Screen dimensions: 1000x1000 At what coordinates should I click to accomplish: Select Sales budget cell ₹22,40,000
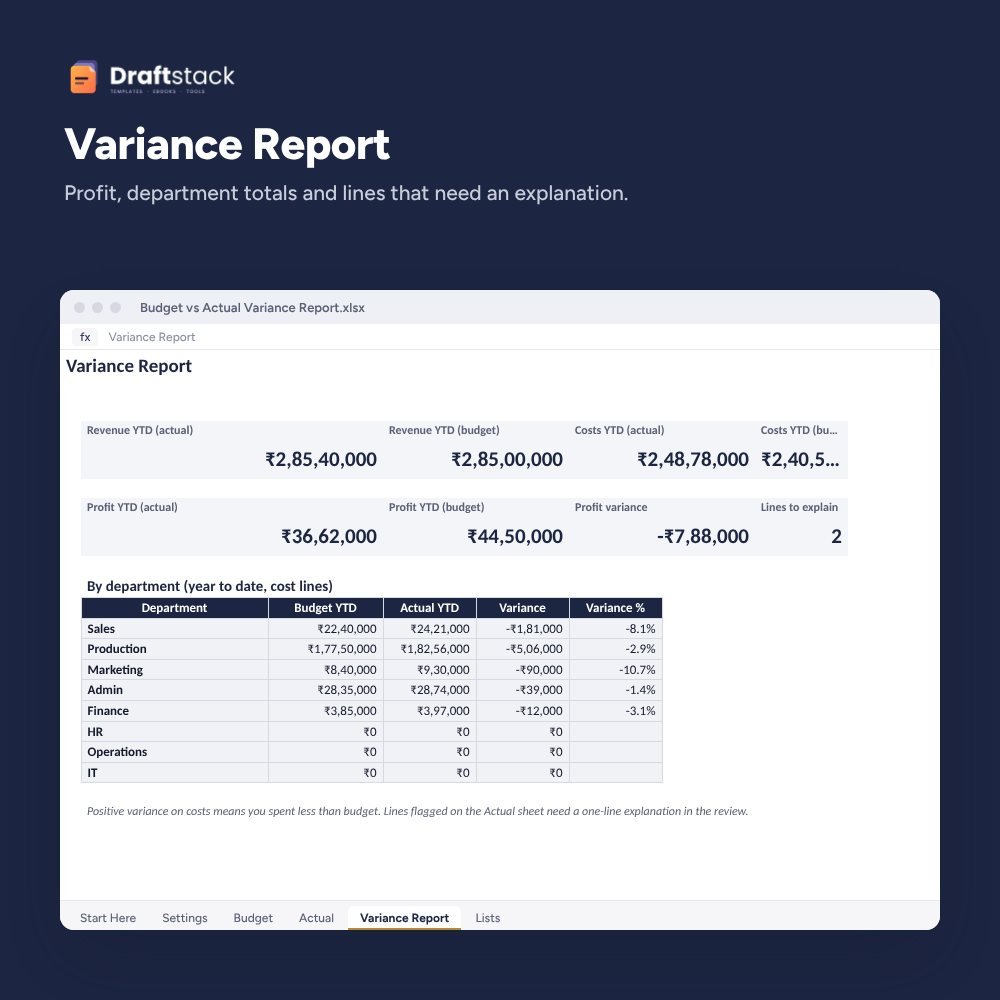click(x=326, y=629)
